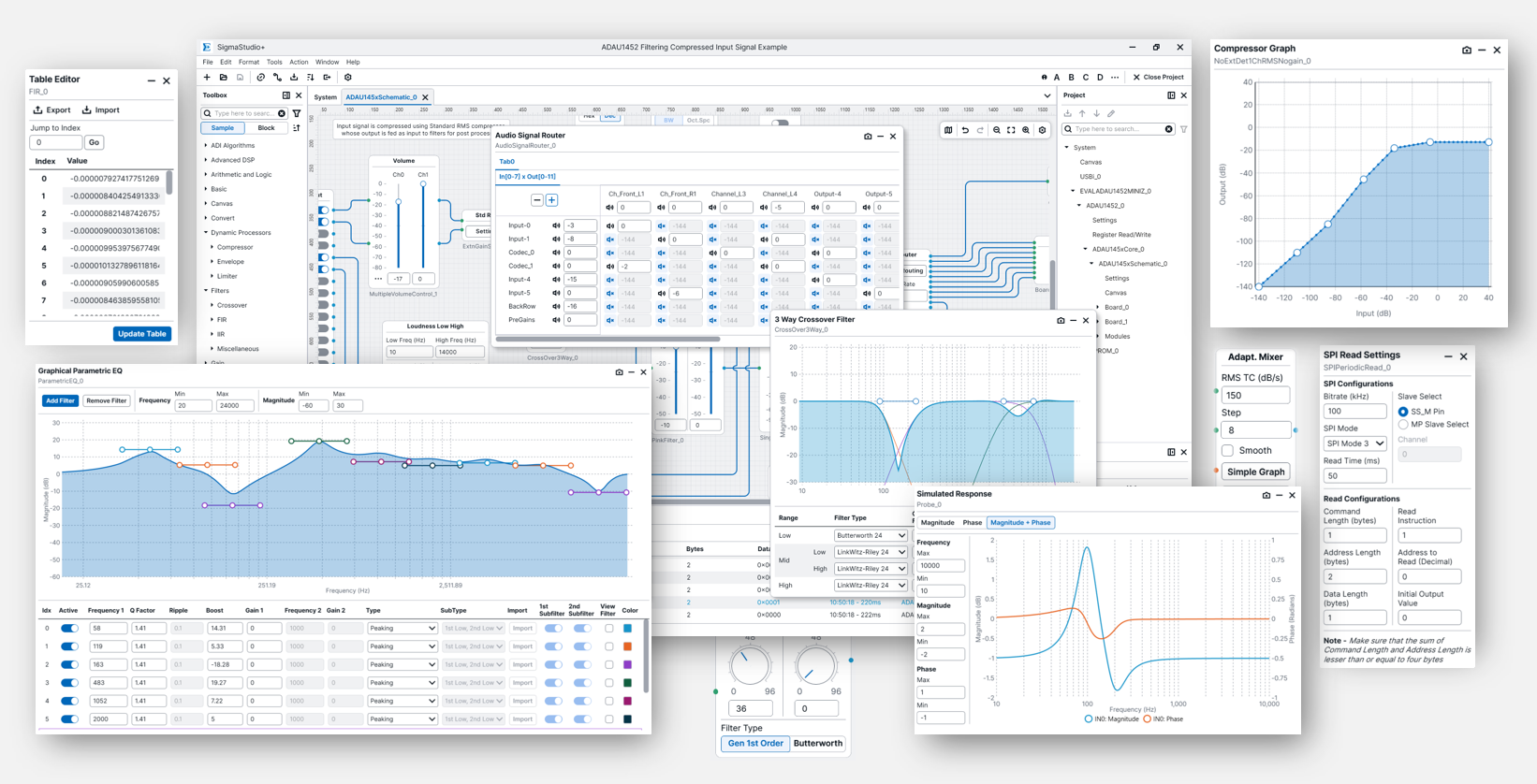Click the Export icon in Table Editor
Screen dimensions: 1537x784
37,110
